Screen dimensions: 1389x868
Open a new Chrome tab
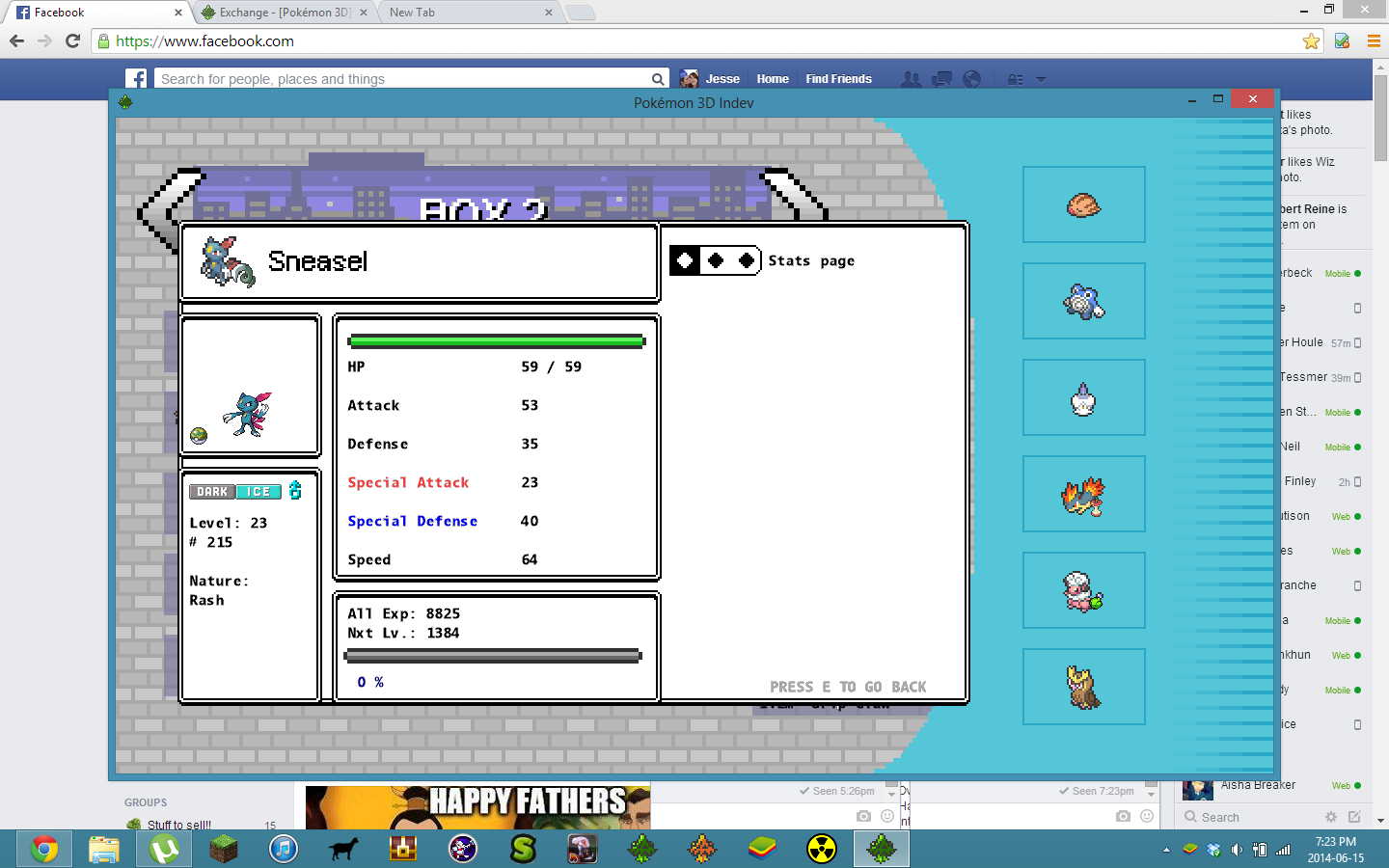[580, 13]
